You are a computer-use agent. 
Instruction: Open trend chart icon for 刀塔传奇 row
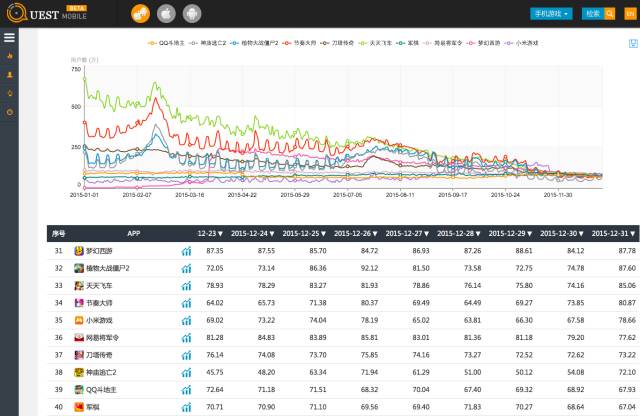pos(187,355)
